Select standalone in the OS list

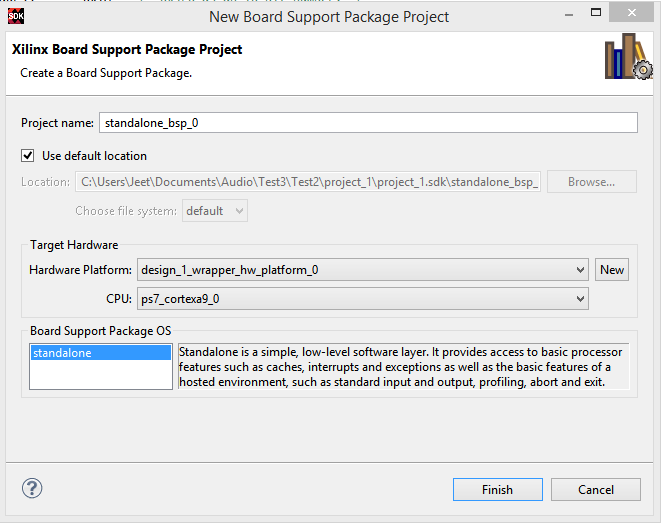coord(101,353)
